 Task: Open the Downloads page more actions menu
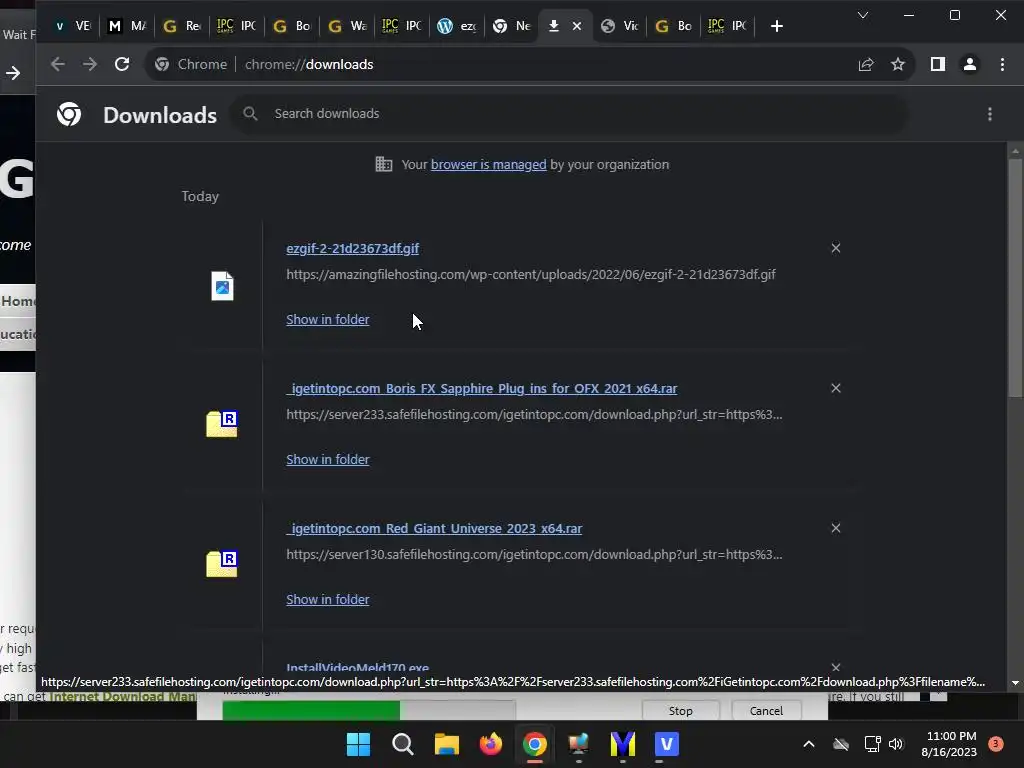coord(990,114)
